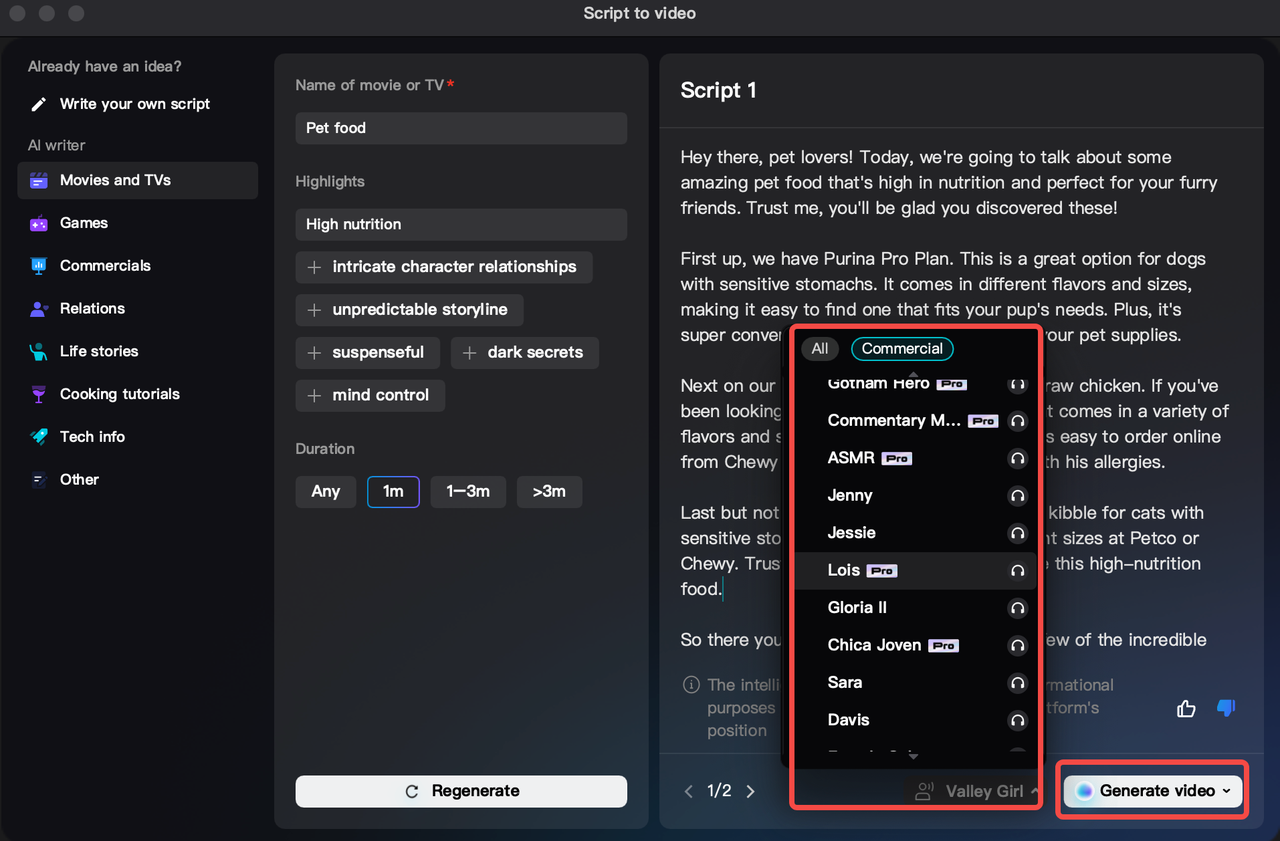
Task: Click the pencil icon next to Write your own script
Action: (38, 103)
